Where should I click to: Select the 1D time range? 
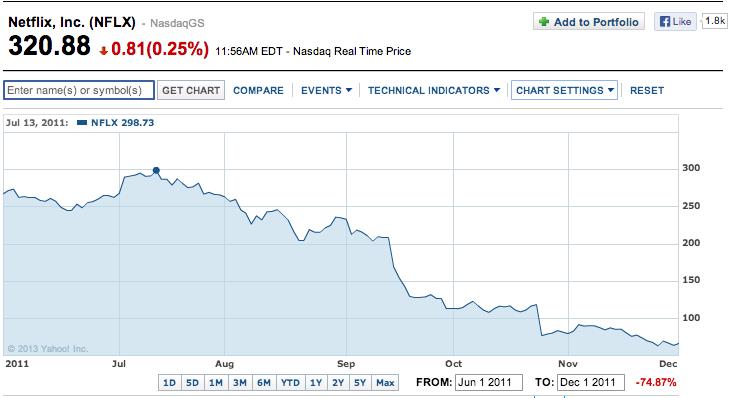click(x=169, y=383)
